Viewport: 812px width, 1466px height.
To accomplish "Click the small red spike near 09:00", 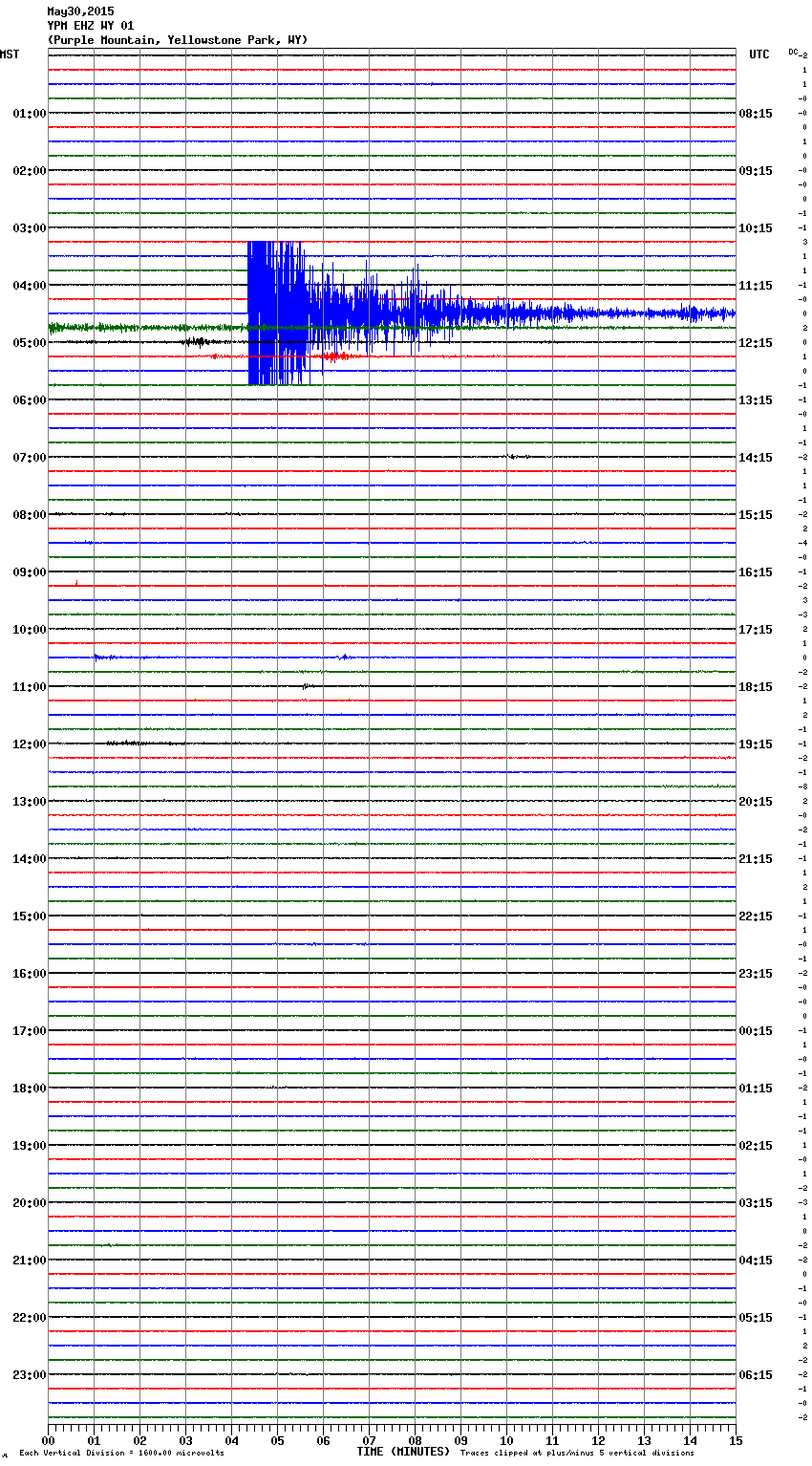I will (x=76, y=582).
